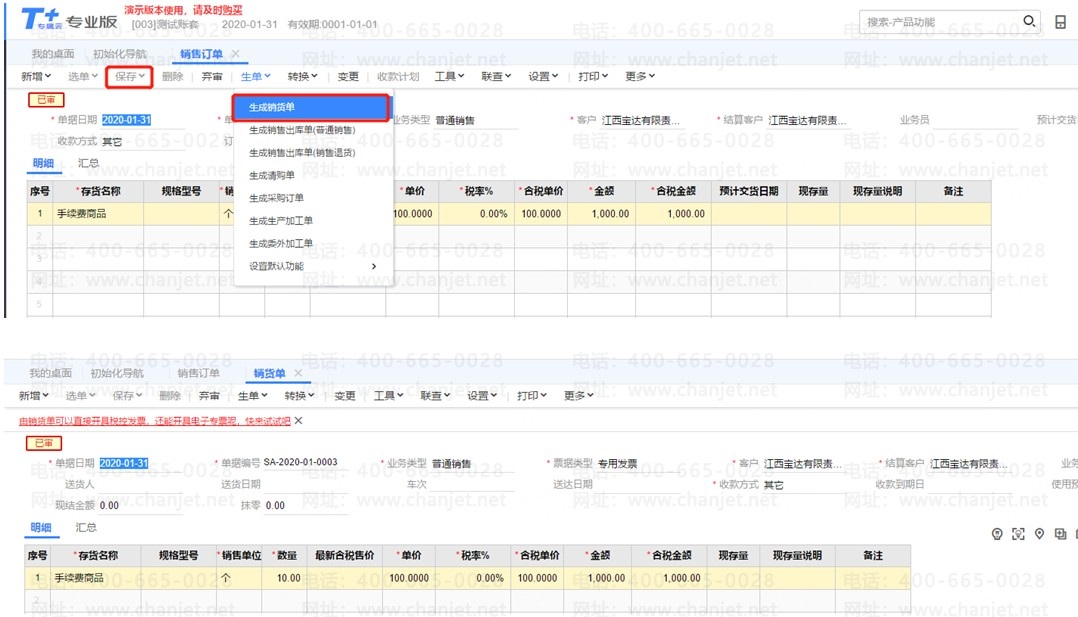Click the T+ application logo
The height and width of the screenshot is (617, 1078).
pyautogui.click(x=40, y=19)
